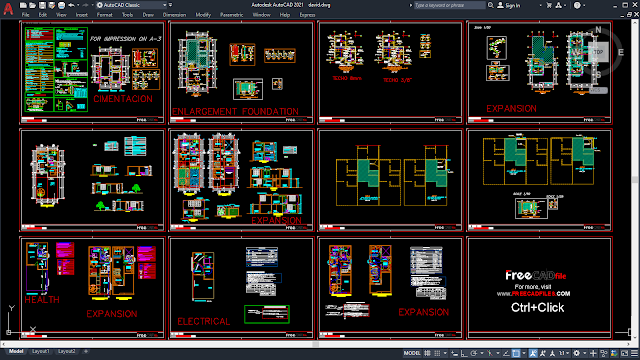Click the isolate objects icon
The height and width of the screenshot is (360, 640).
[x=604, y=353]
